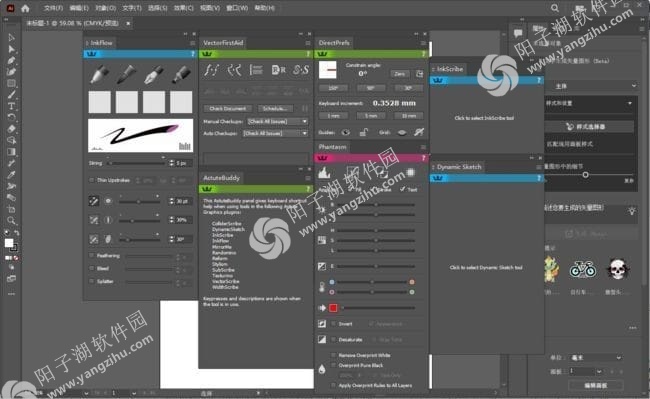
Task: Open the Window menu
Action: [237, 8]
